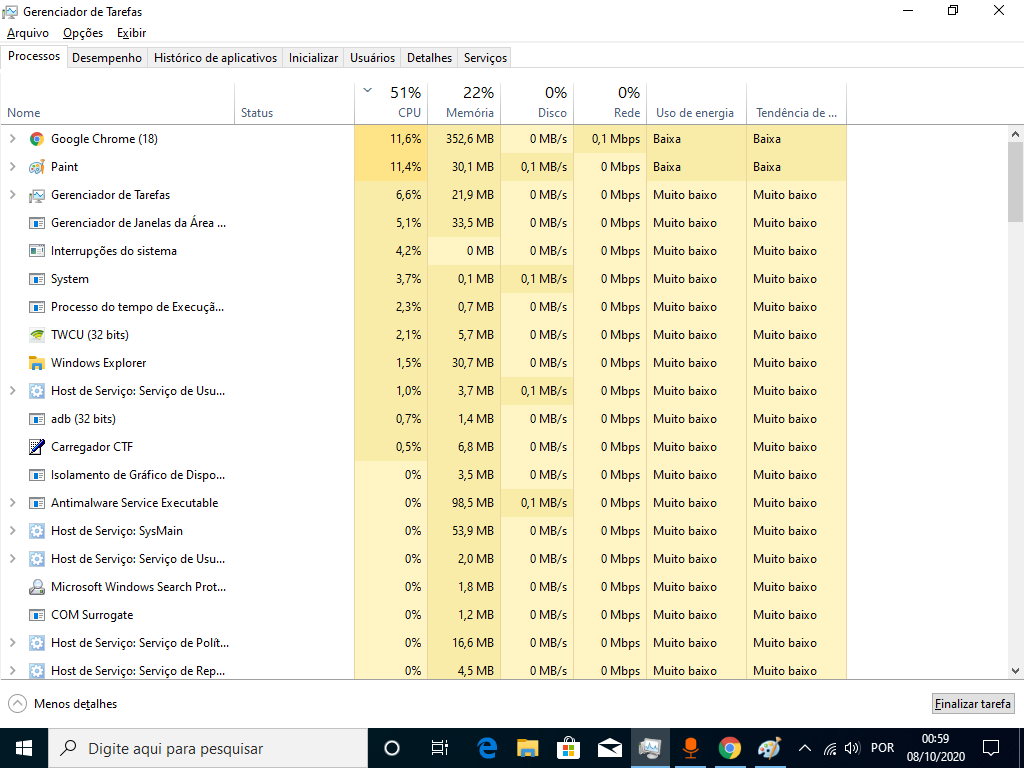Click the Interrupções do sistema icon
This screenshot has width=1024, height=768.
click(x=37, y=251)
